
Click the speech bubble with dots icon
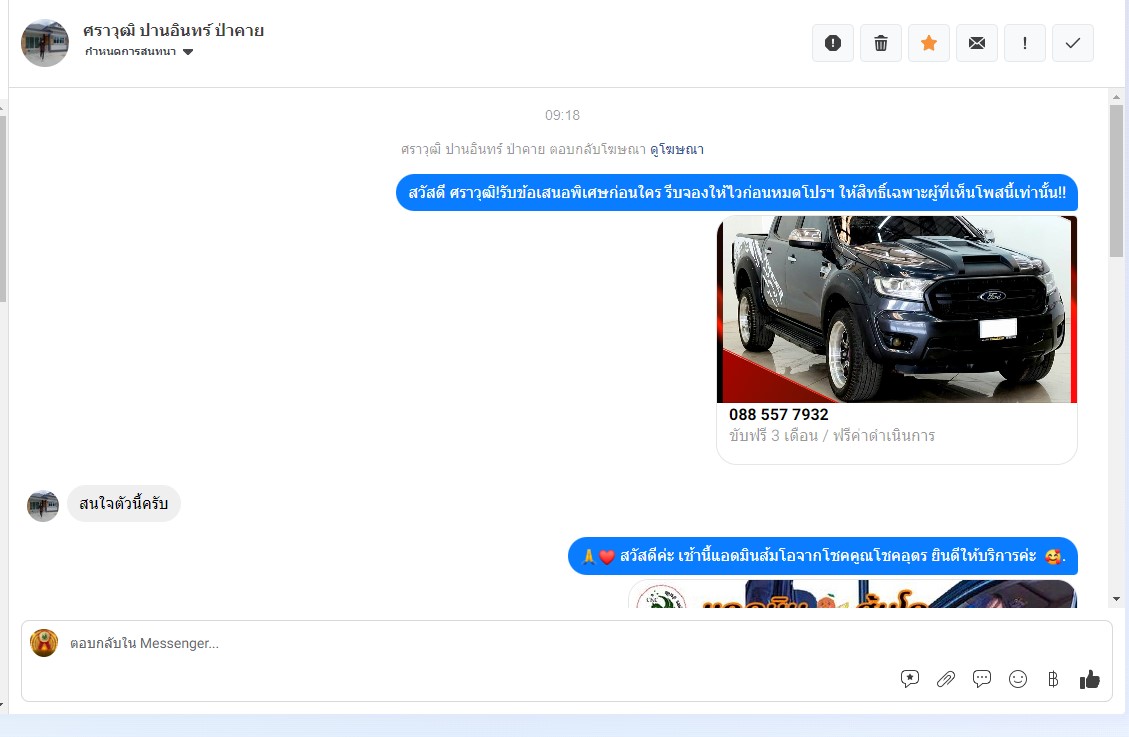(982, 679)
